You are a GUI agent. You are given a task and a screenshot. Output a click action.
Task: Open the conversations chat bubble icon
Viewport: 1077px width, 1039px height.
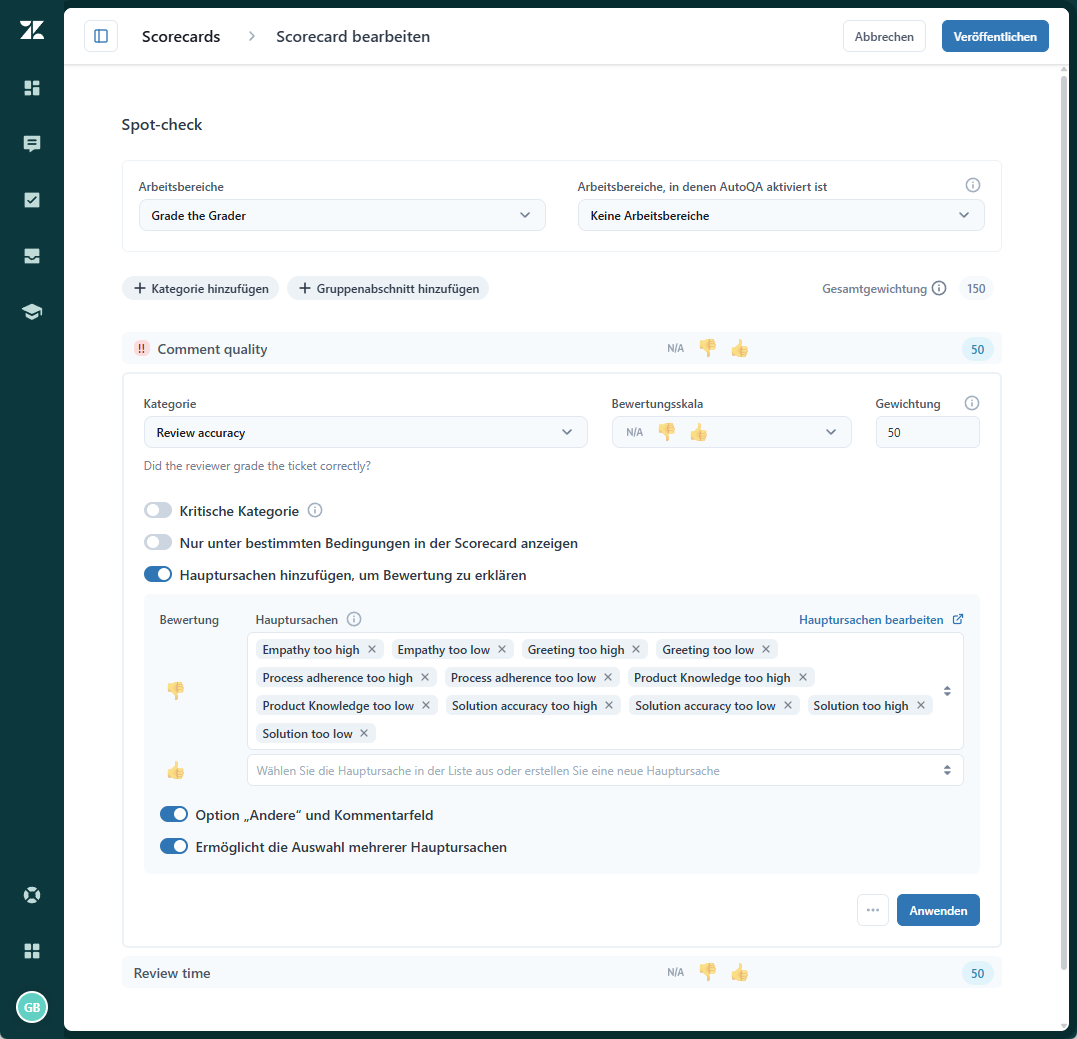tap(32, 144)
